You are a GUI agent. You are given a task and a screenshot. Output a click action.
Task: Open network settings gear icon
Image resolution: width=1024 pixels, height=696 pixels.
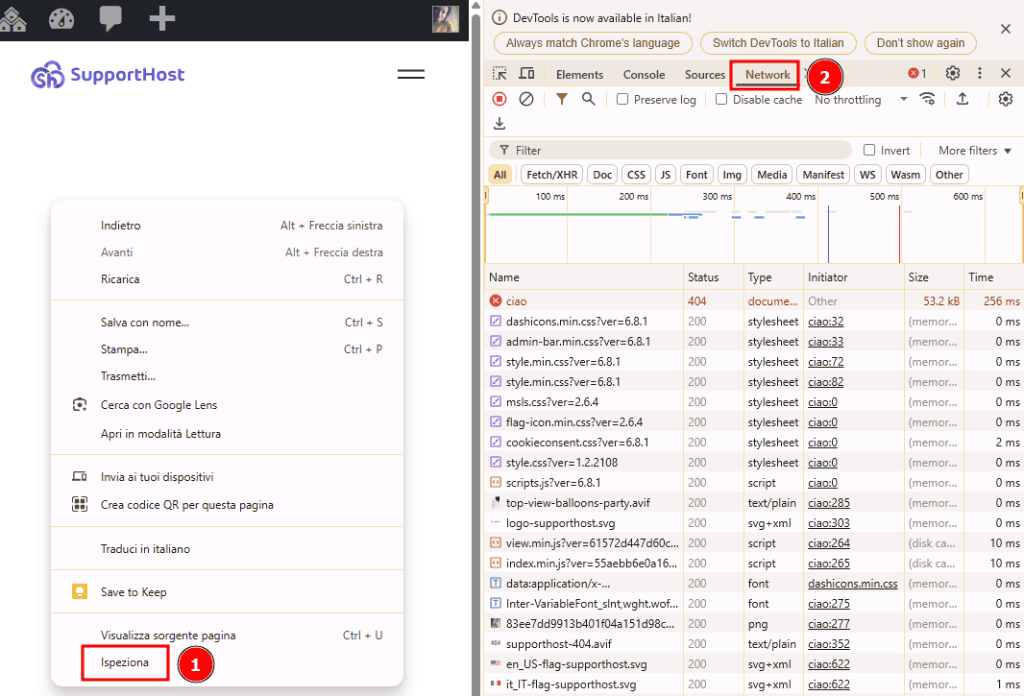pyautogui.click(x=1006, y=99)
